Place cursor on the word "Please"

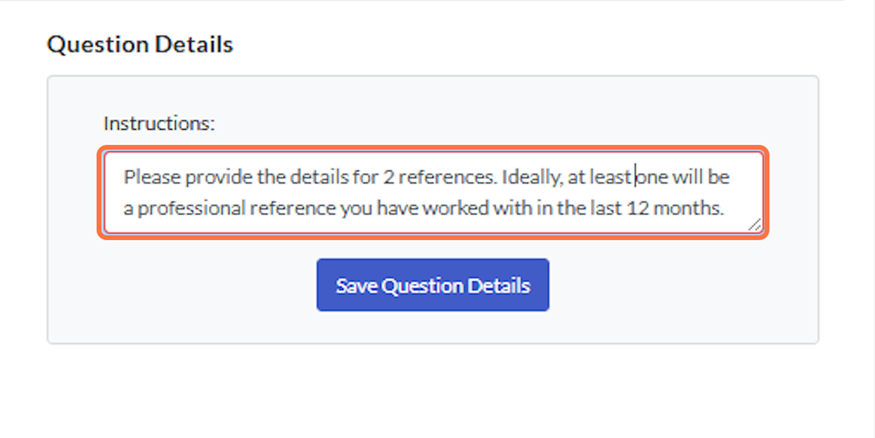tap(149, 178)
